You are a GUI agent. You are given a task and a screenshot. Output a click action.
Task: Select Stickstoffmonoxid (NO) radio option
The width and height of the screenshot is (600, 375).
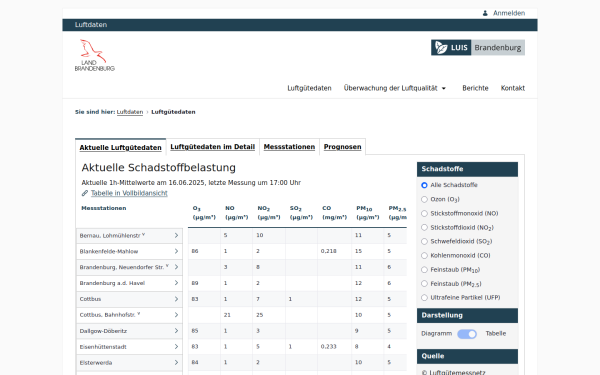point(424,214)
